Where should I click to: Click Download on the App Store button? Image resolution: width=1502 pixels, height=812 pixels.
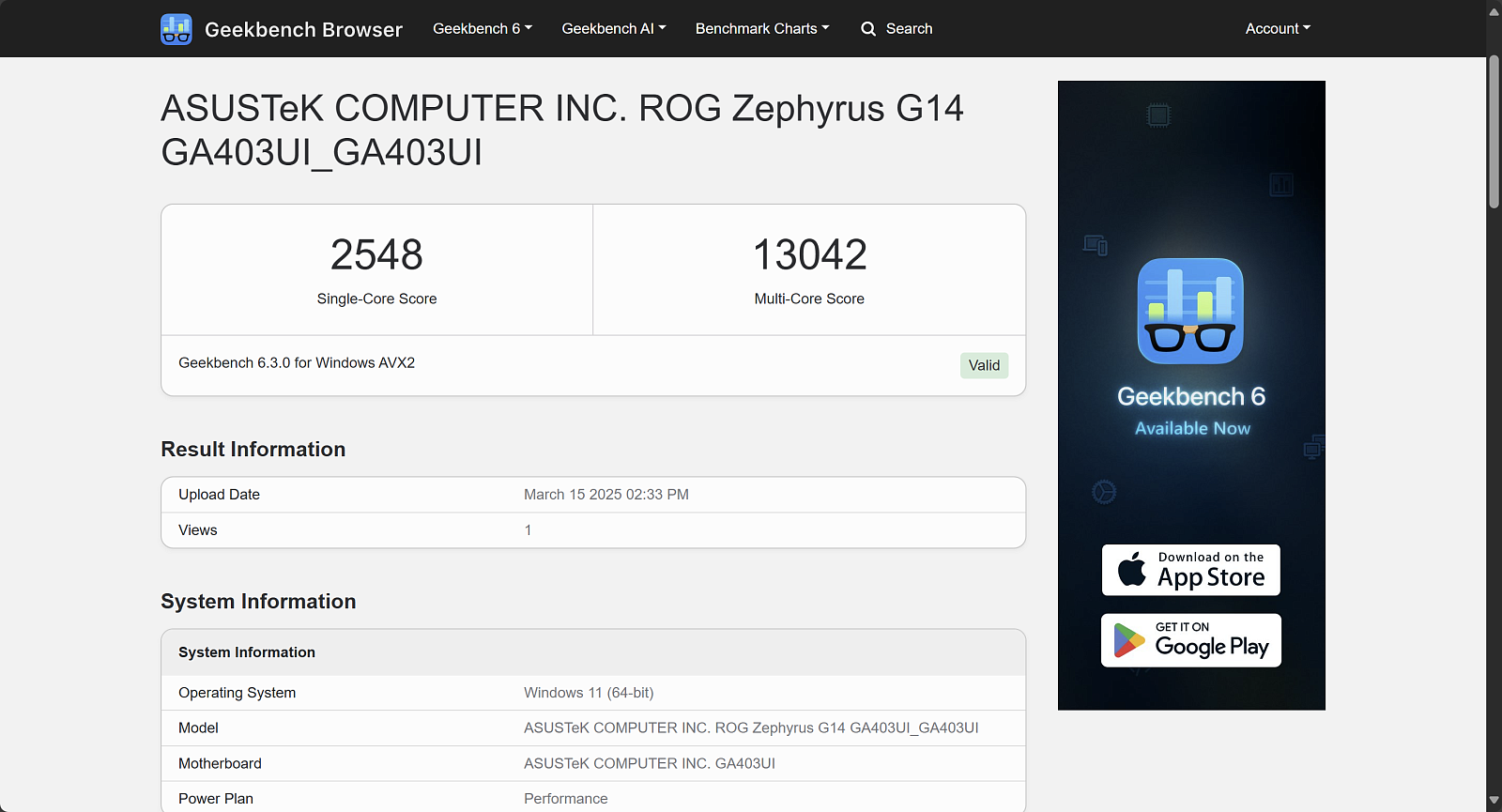(x=1190, y=570)
